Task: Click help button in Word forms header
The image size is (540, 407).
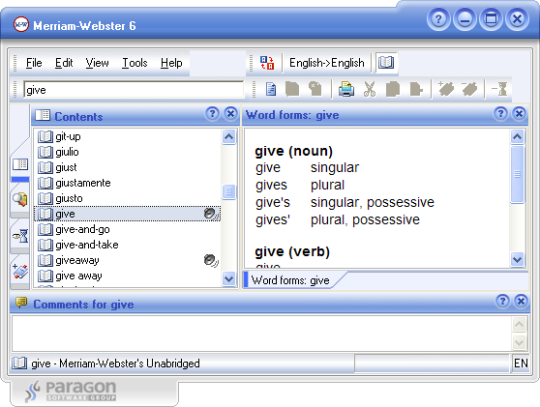Action: point(500,113)
